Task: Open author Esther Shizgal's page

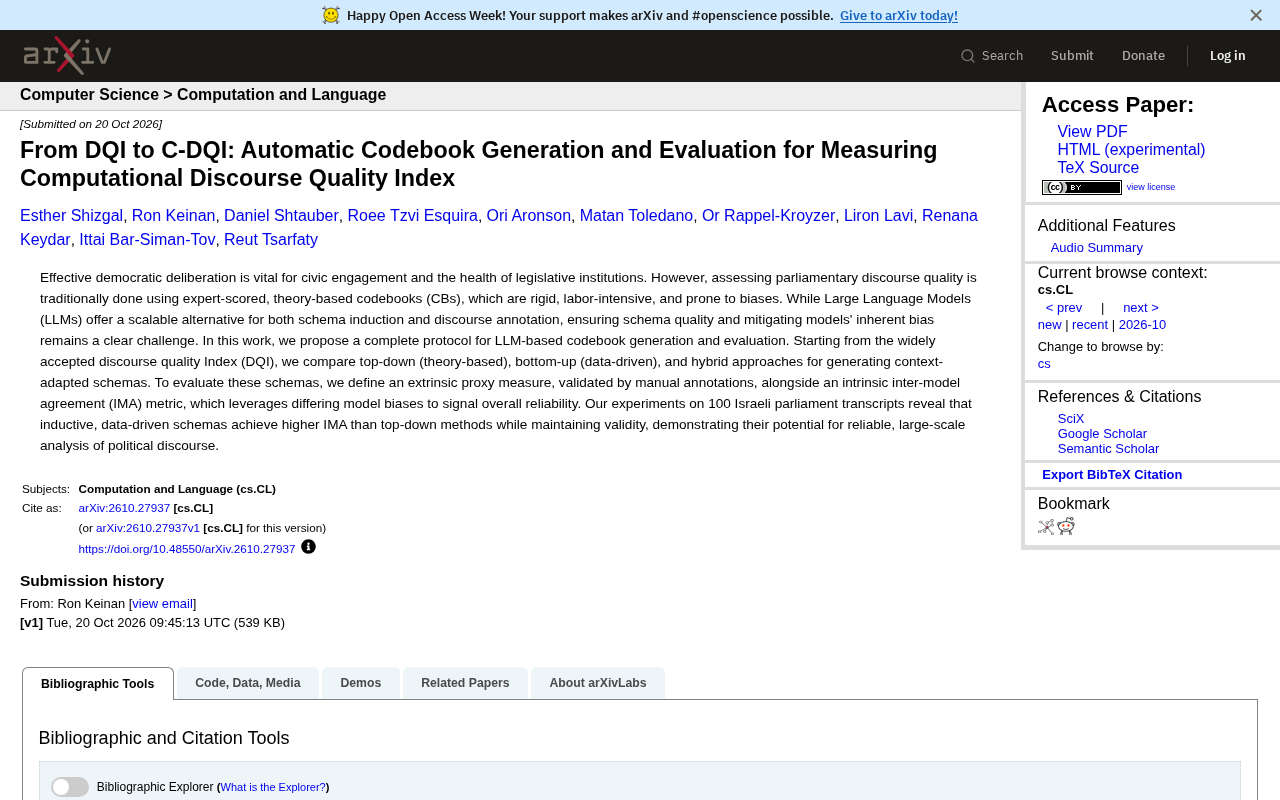Action: (71, 216)
